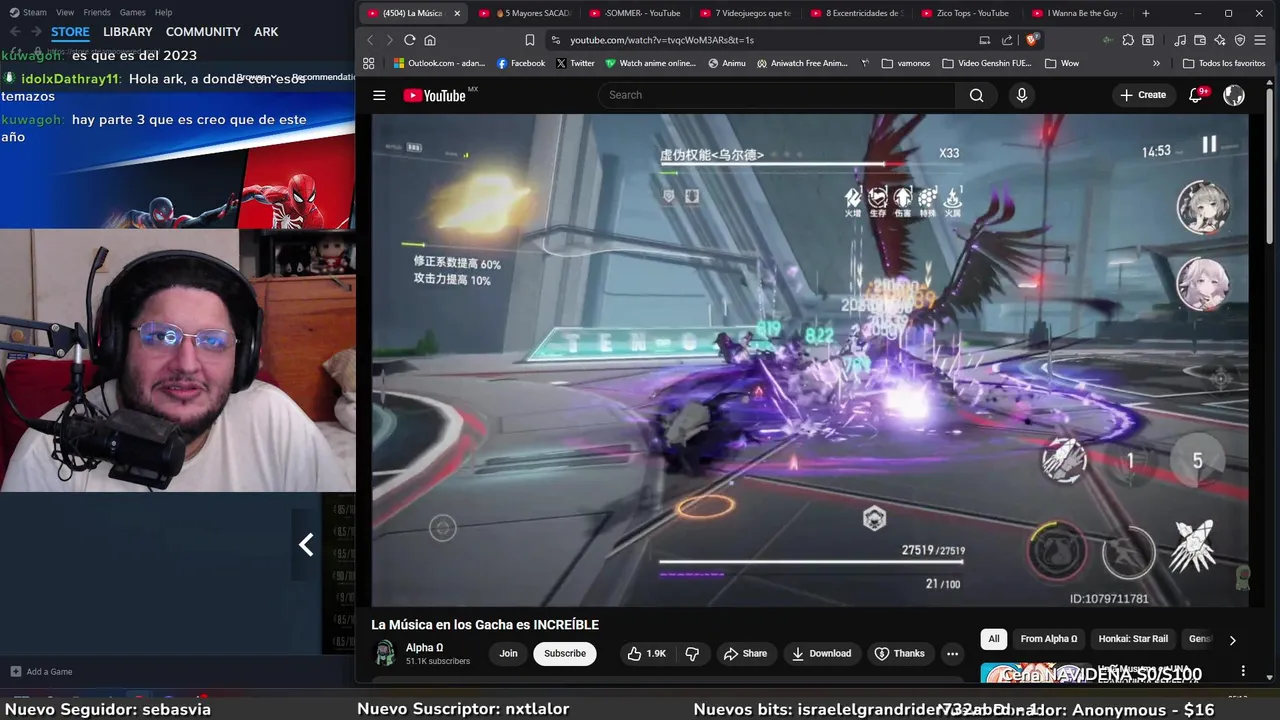Image resolution: width=1280 pixels, height=720 pixels.
Task: Close the La Música tab
Action: (457, 13)
